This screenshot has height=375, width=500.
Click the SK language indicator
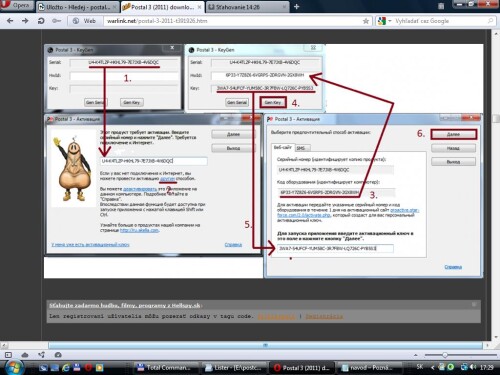[x=420, y=367]
